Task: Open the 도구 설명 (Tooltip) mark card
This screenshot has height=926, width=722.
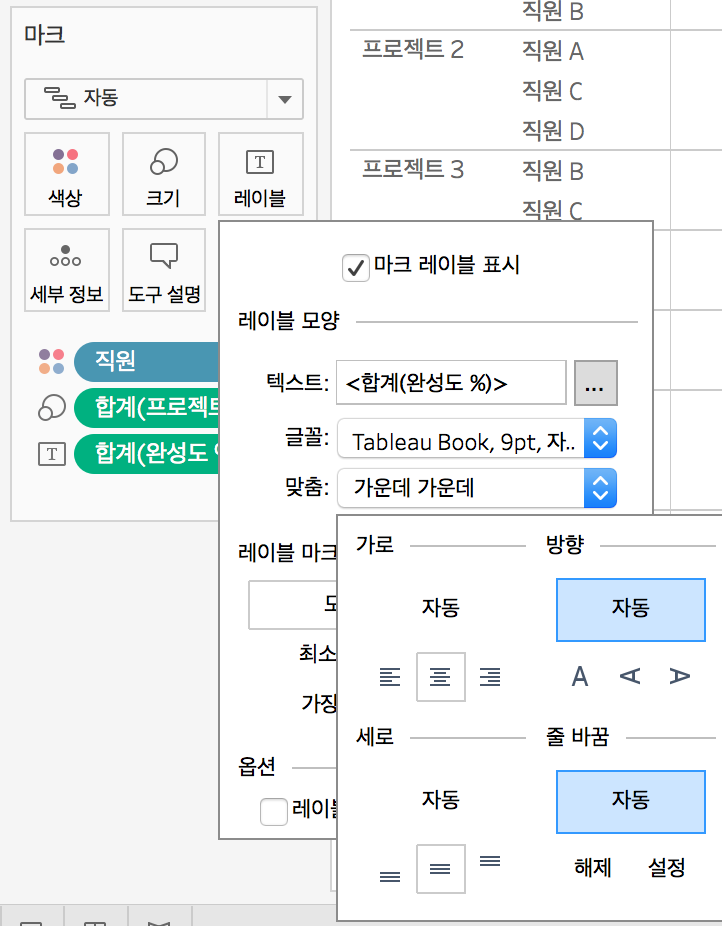Action: point(164,270)
